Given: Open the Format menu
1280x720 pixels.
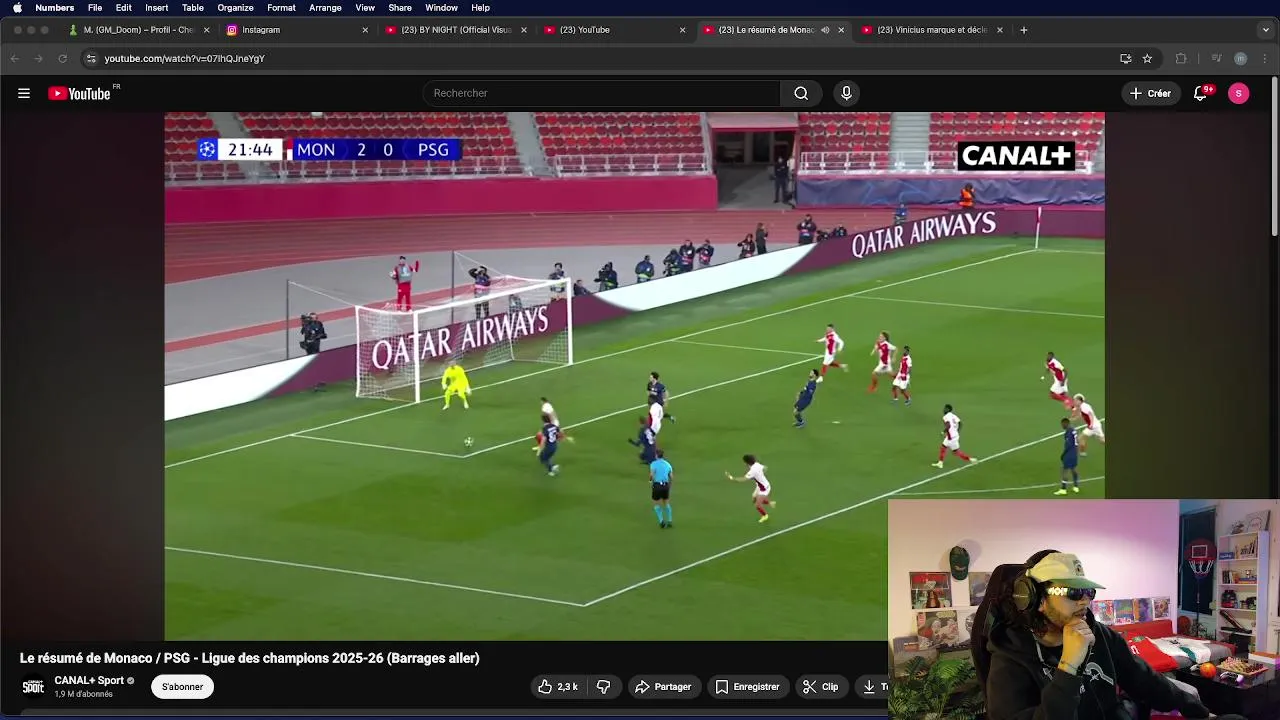Looking at the screenshot, I should 281,7.
